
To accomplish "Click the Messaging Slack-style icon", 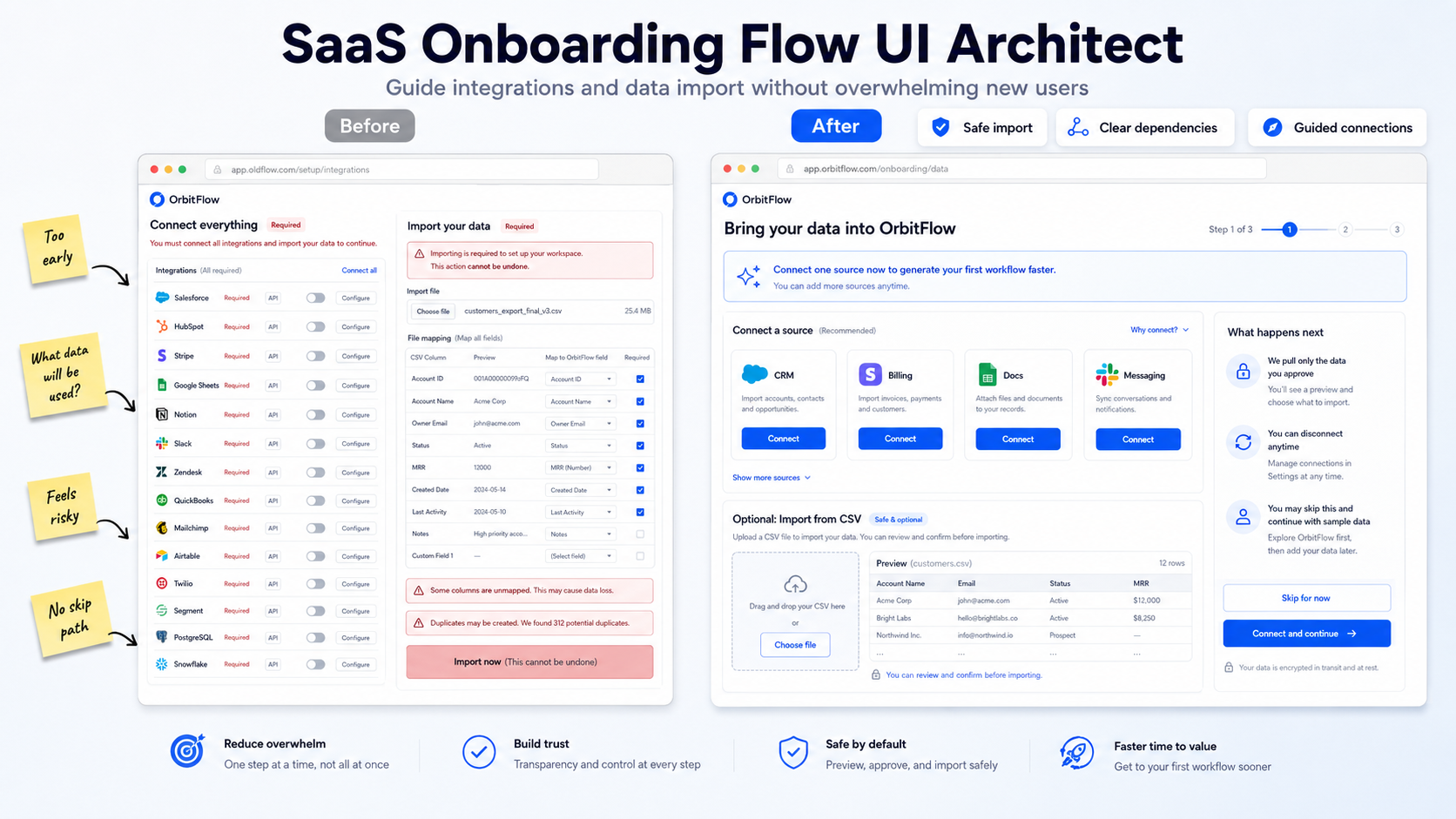I will point(1107,374).
